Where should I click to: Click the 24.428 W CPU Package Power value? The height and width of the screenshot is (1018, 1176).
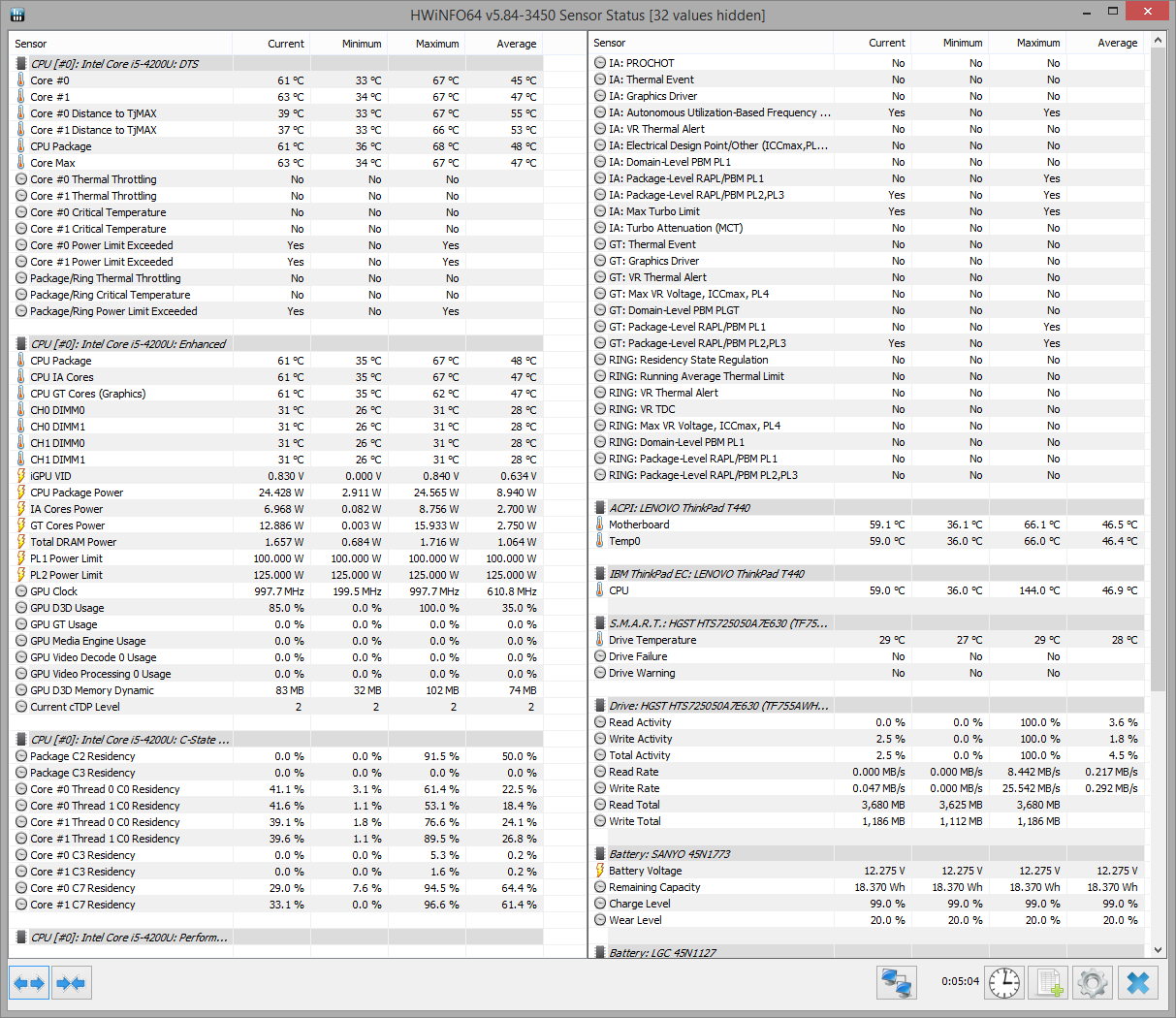tap(281, 493)
